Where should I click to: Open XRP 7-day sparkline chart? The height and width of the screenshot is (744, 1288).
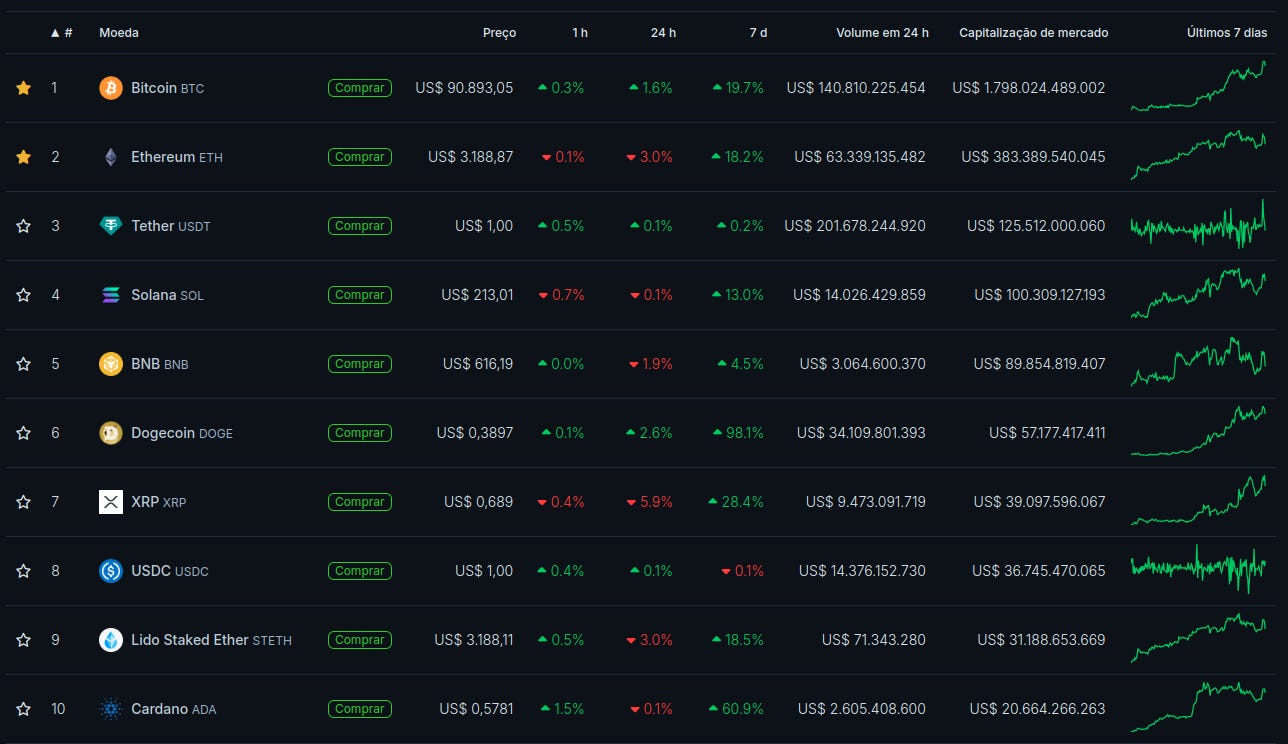1198,500
